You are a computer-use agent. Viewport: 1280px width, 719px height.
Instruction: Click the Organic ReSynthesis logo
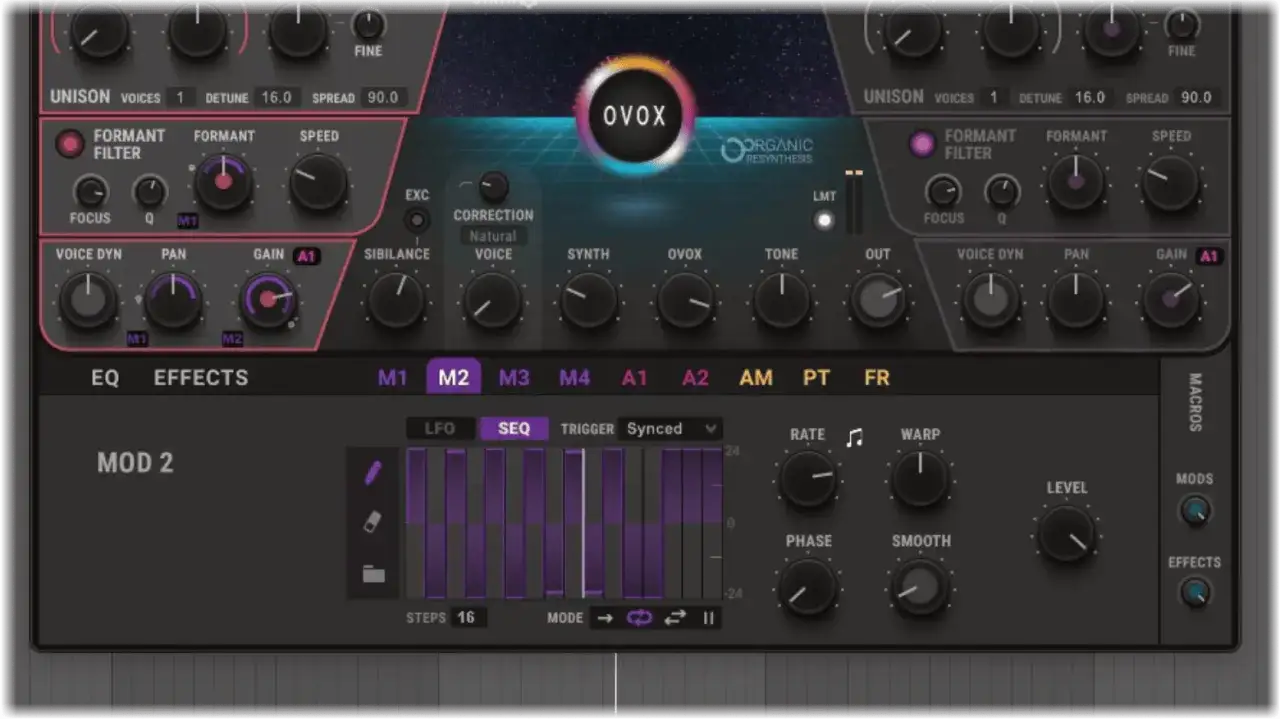(x=767, y=151)
